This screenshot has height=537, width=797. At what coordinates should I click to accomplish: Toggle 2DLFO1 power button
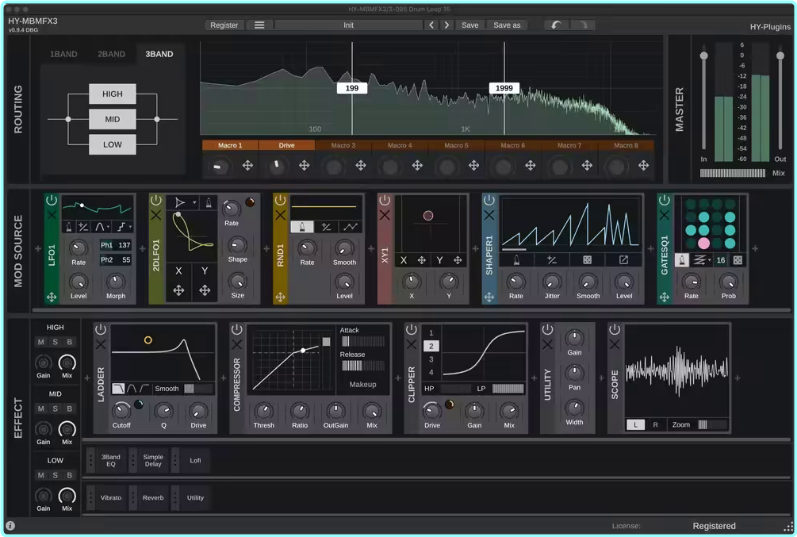point(156,200)
